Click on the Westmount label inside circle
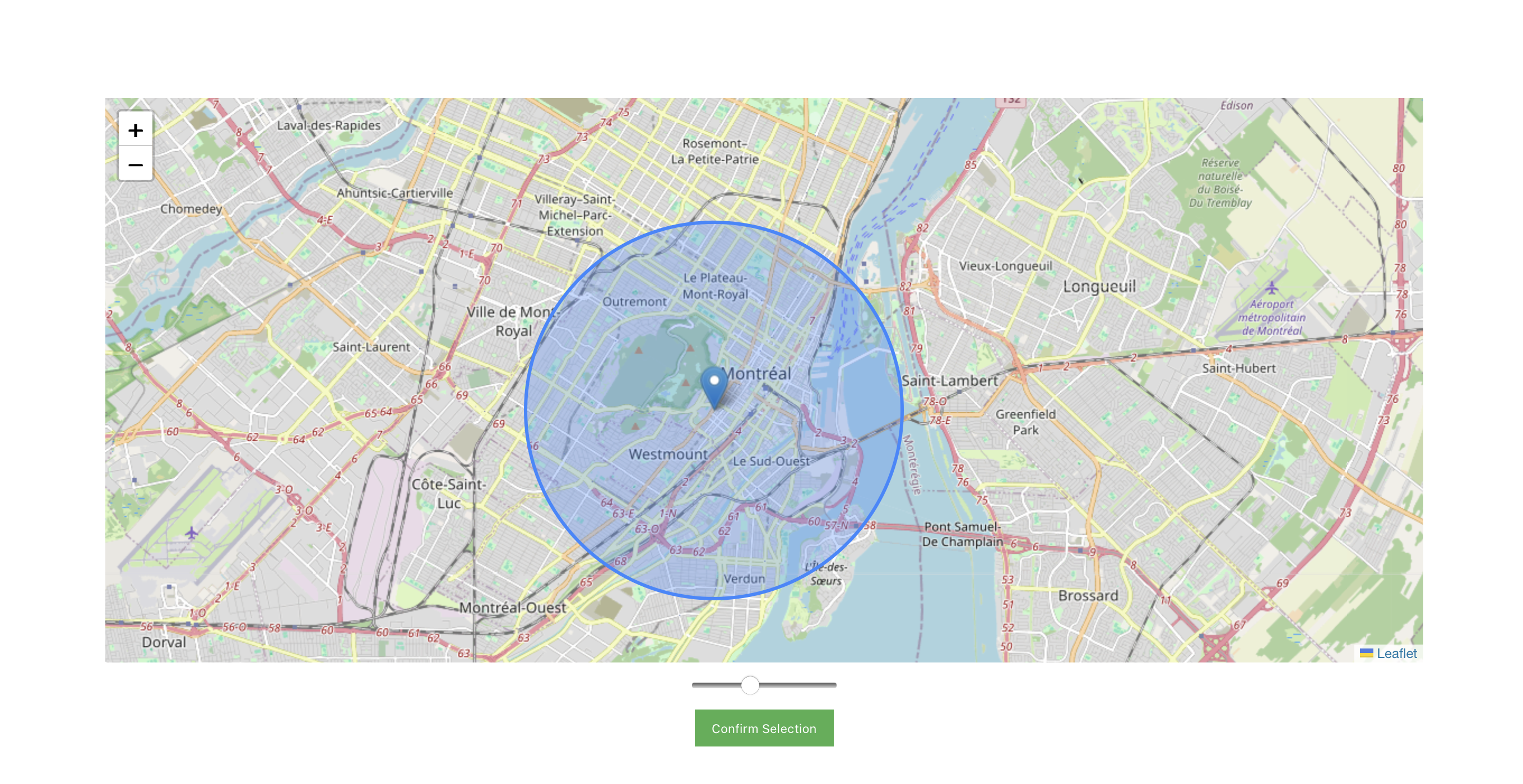Image resolution: width=1523 pixels, height=784 pixels. coord(667,454)
